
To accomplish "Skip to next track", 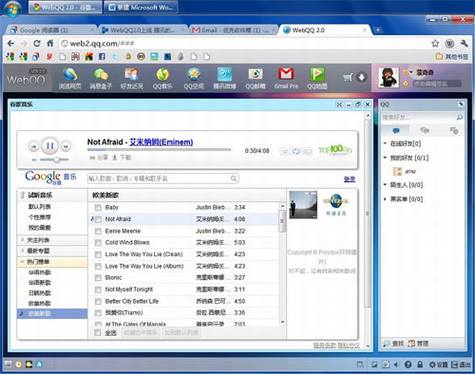I will tap(66, 146).
